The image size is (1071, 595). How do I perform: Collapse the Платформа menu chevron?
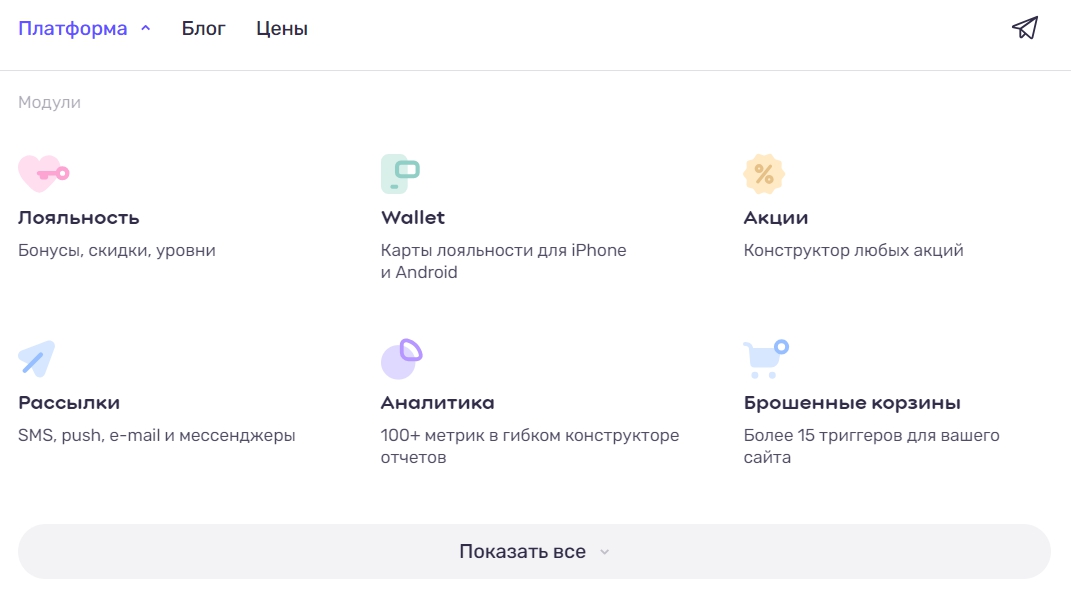[146, 29]
